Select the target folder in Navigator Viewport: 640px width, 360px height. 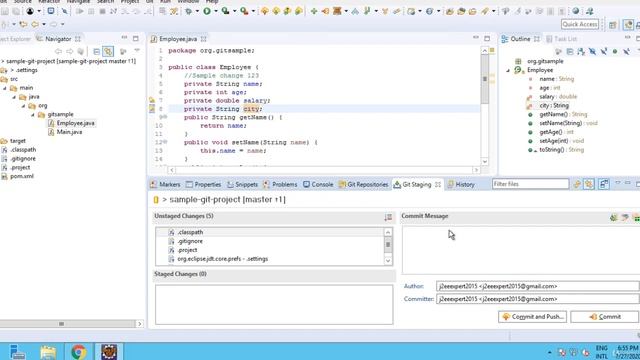click(18, 141)
